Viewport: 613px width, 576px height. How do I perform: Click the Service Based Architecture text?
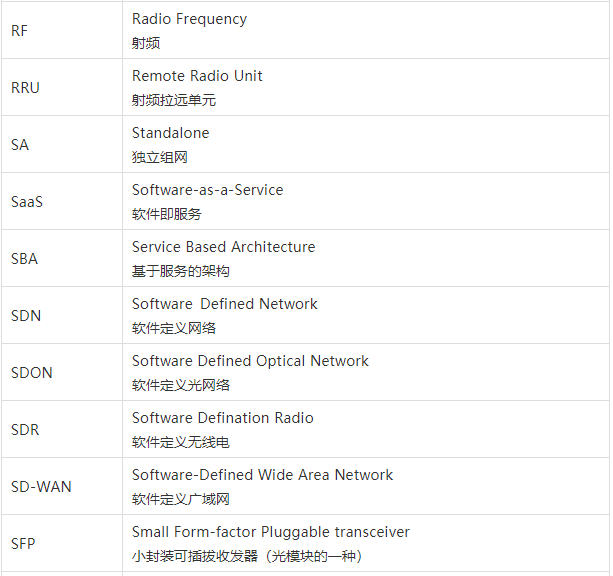pyautogui.click(x=223, y=247)
